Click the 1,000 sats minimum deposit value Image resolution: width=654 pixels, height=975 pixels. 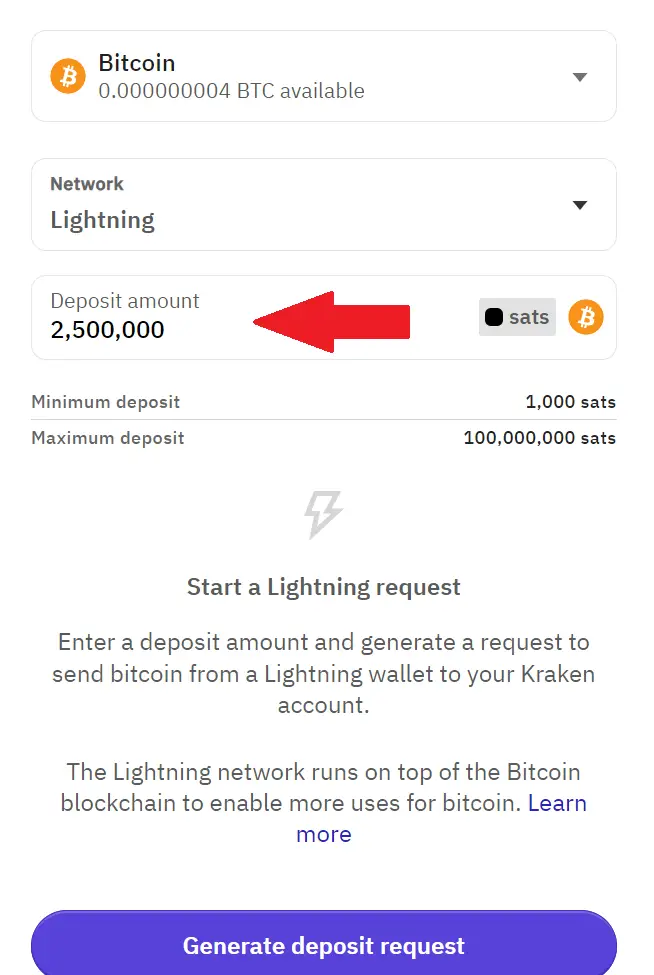[x=570, y=402]
